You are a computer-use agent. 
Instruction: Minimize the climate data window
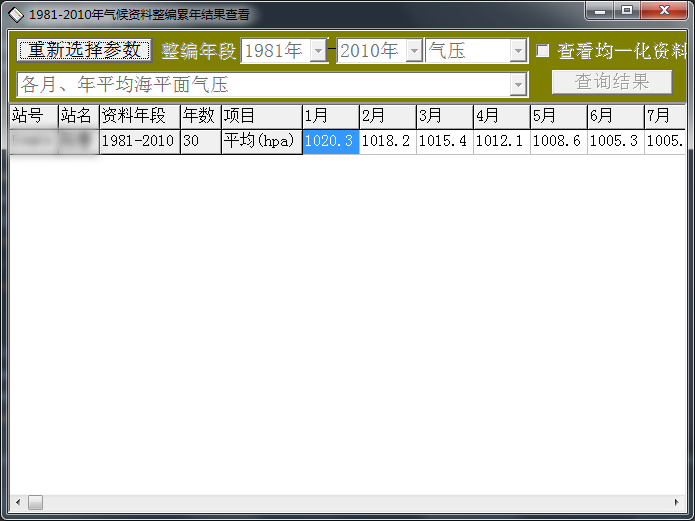(600, 11)
